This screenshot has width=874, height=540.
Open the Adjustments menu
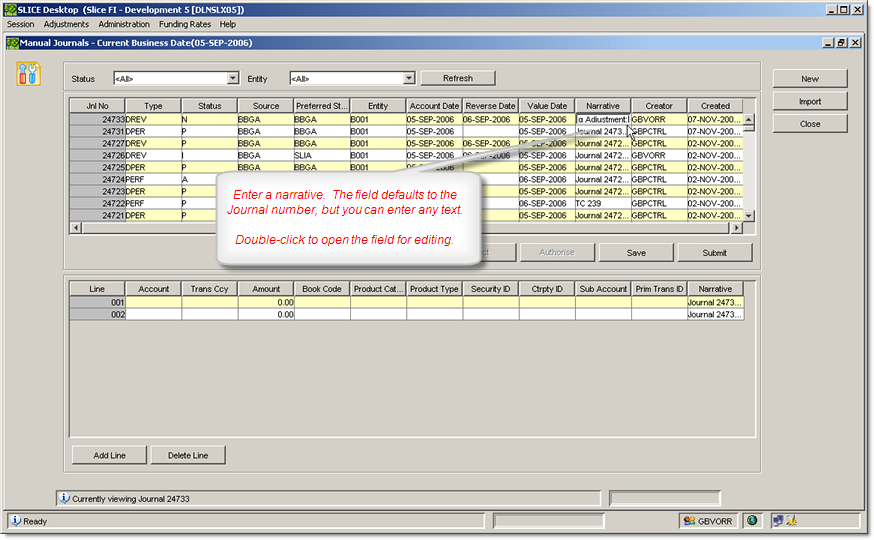point(66,24)
